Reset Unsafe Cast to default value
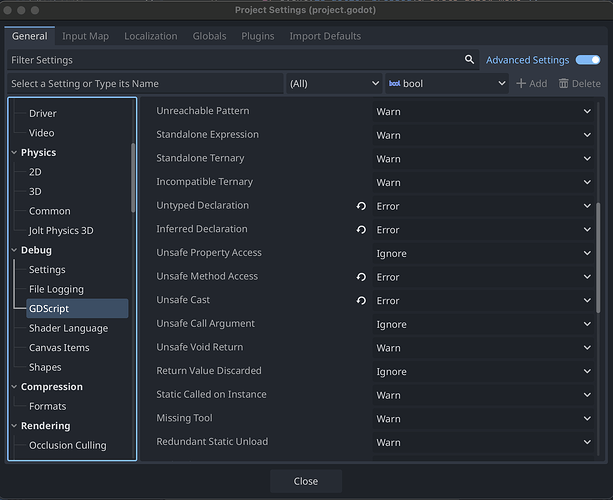 pos(361,300)
